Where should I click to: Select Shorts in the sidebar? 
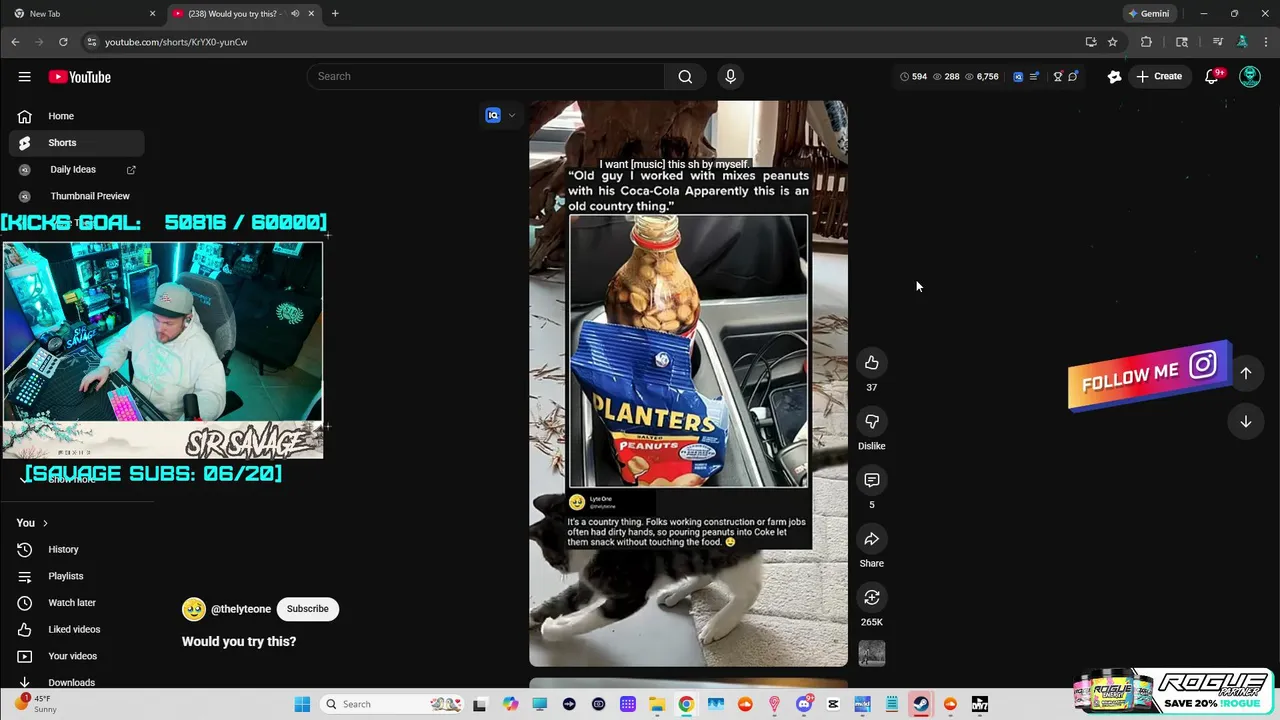[x=76, y=142]
